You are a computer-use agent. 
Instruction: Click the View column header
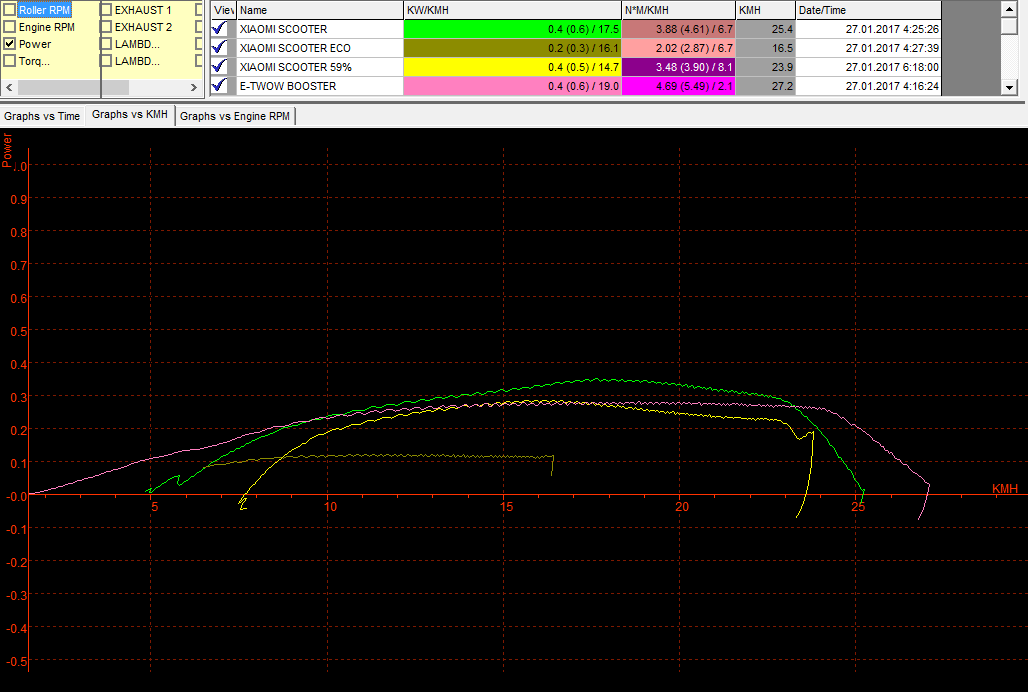point(224,10)
